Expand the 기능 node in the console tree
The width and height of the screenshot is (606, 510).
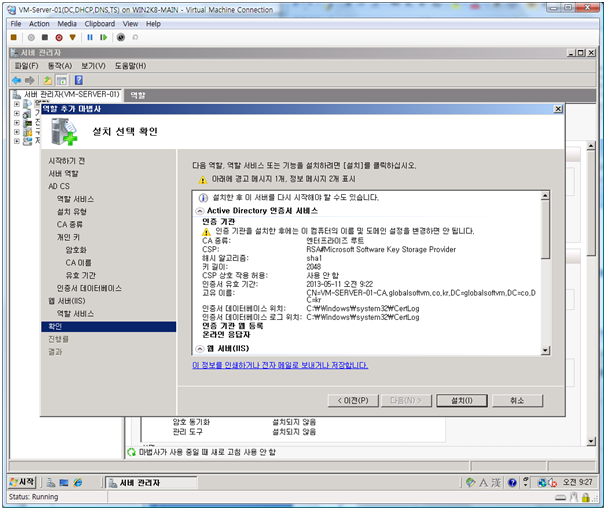[17, 114]
